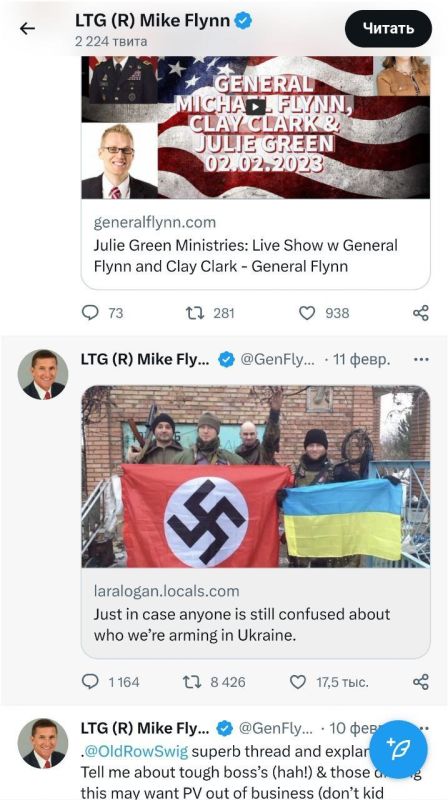Open the @OldRowSwig mention link
This screenshot has height=800, width=448.
(x=136, y=751)
